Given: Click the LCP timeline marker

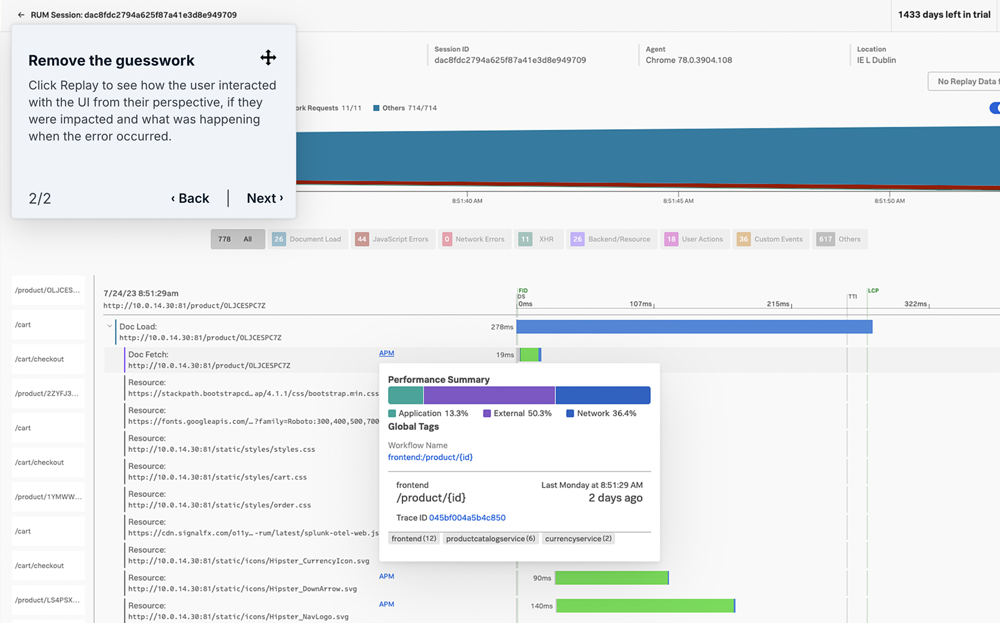Looking at the screenshot, I should point(873,291).
